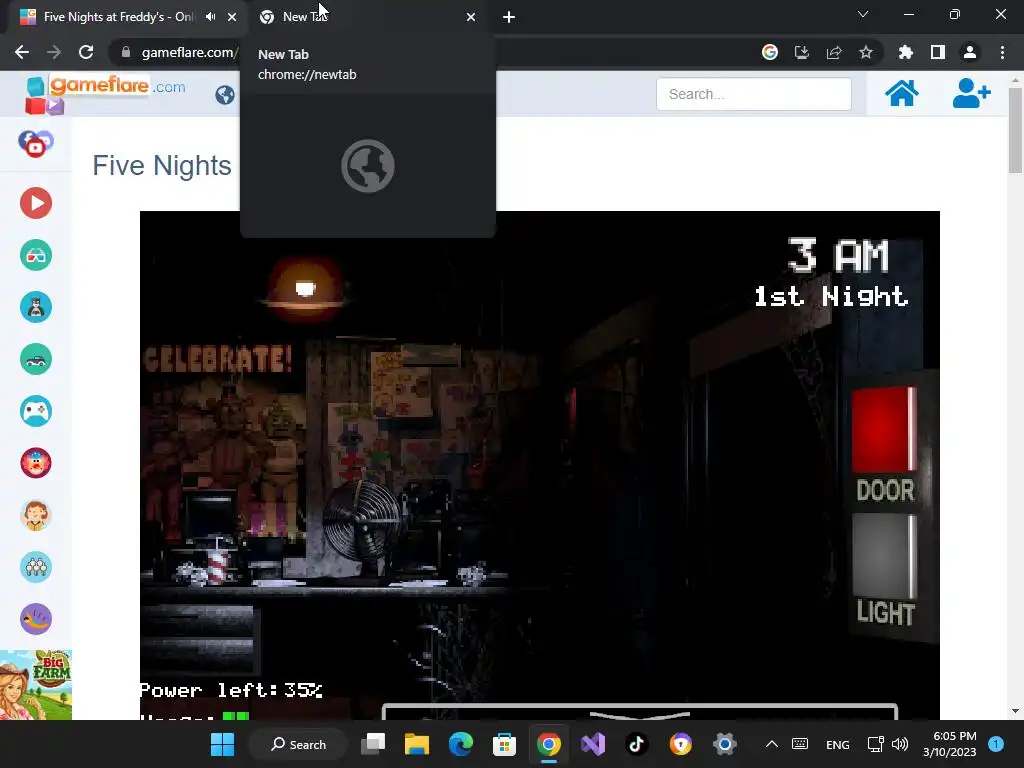The image size is (1024, 768).
Task: Mute the Five Nights at Freddy's tab audio
Action: [x=210, y=17]
